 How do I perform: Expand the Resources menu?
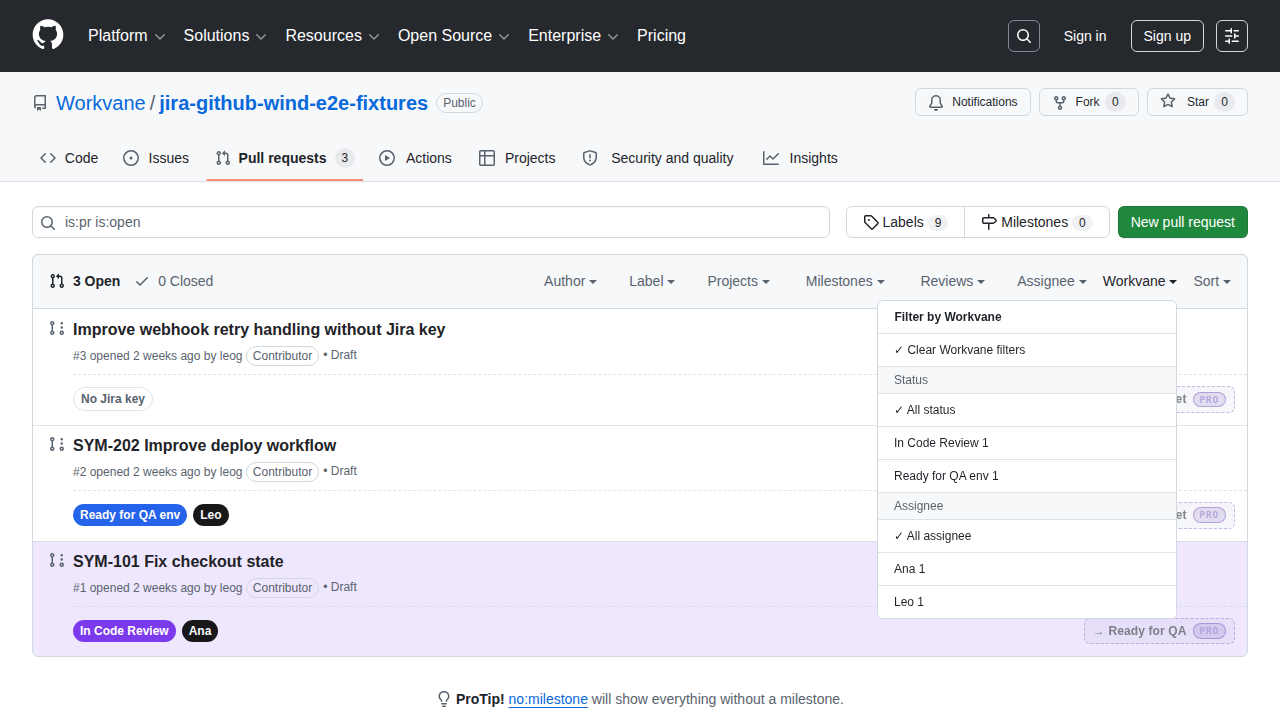click(x=333, y=36)
